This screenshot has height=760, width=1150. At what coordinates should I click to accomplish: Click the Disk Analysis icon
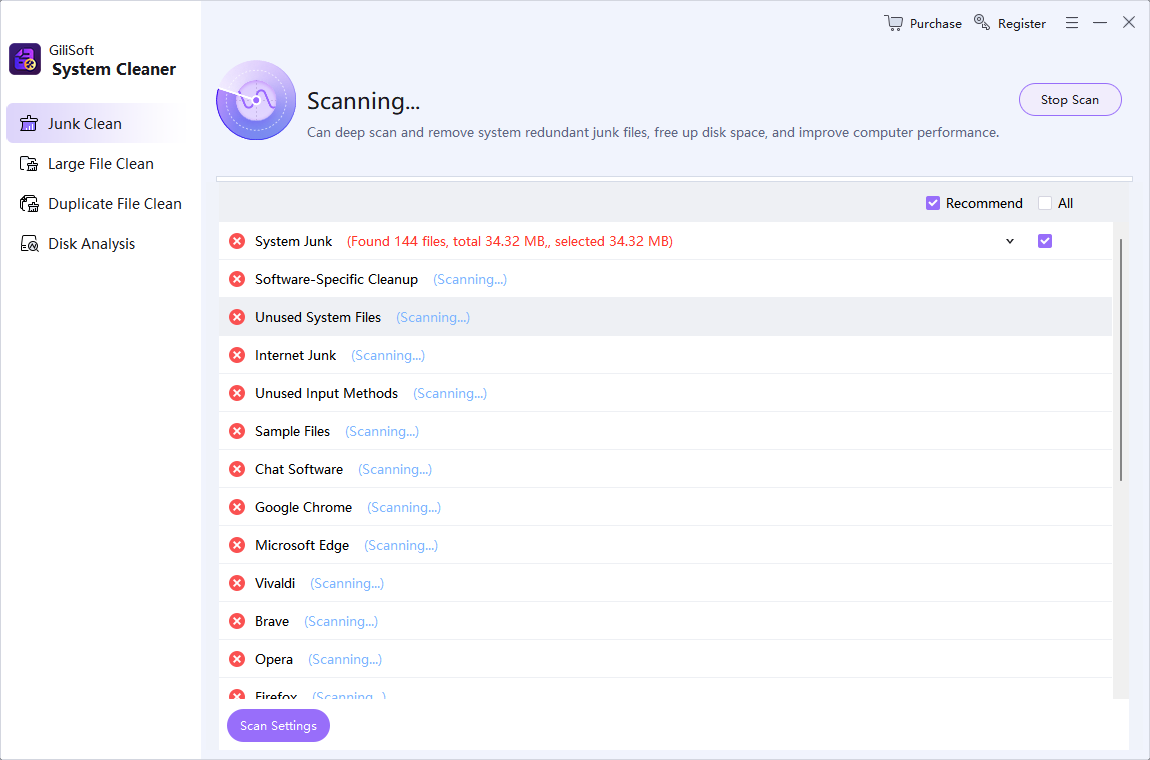(x=29, y=244)
